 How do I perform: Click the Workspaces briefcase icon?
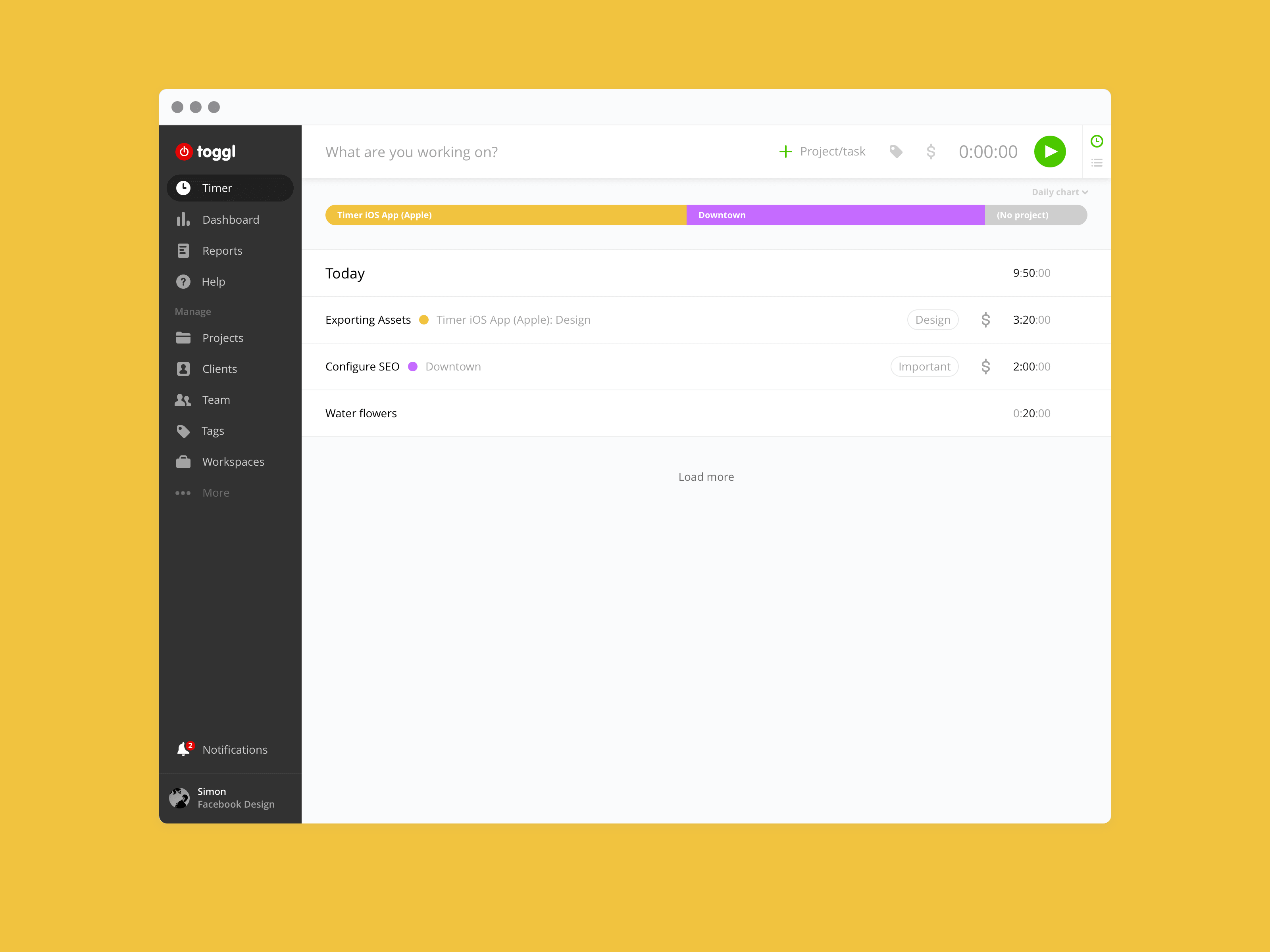pyautogui.click(x=183, y=462)
